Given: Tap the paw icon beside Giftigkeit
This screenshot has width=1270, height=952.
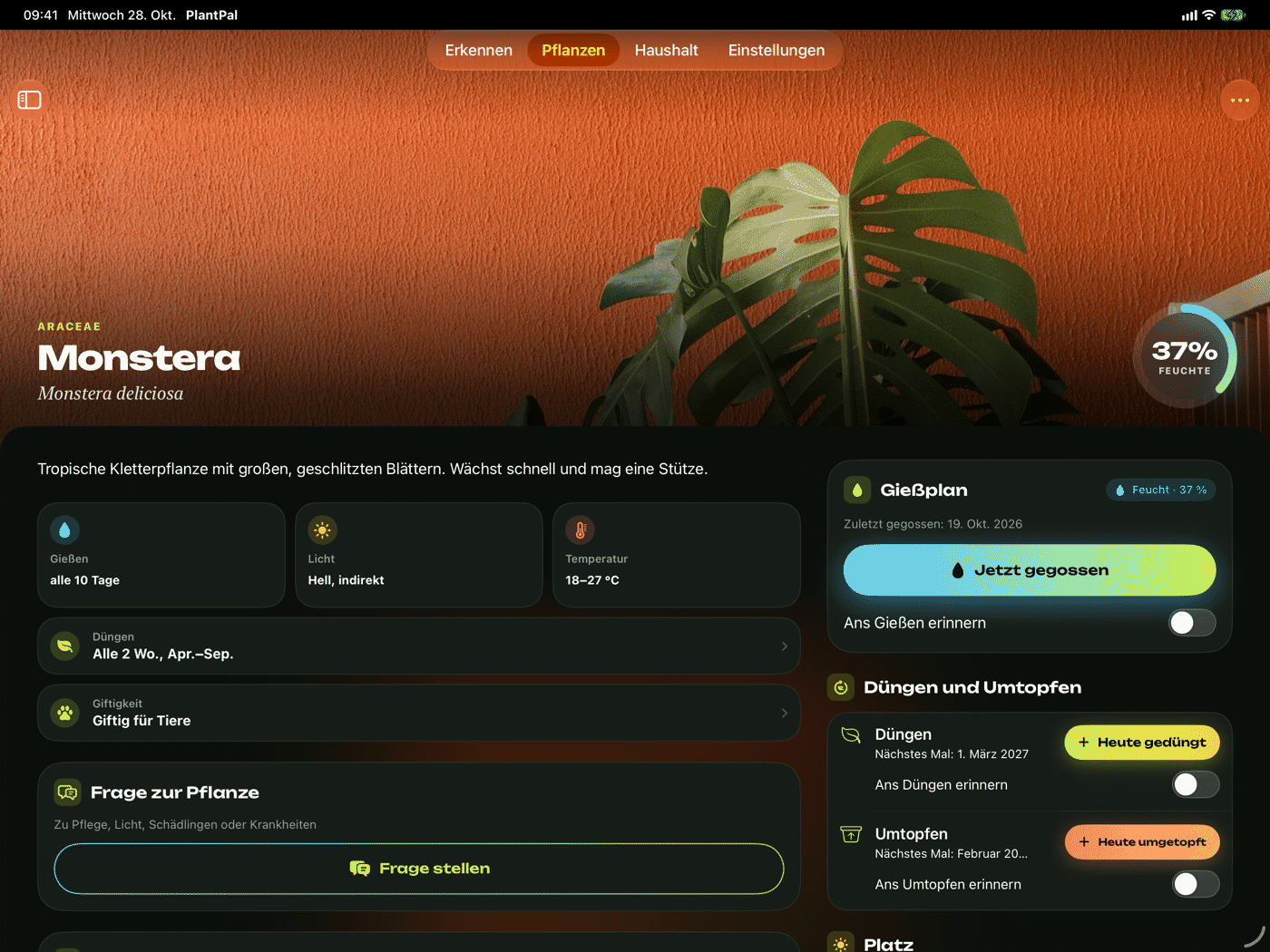Looking at the screenshot, I should pyautogui.click(x=65, y=713).
